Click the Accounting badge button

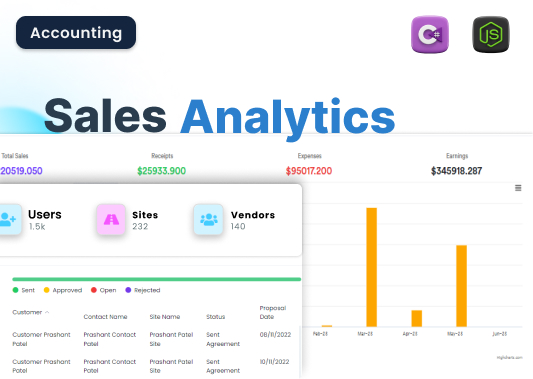coord(76,33)
